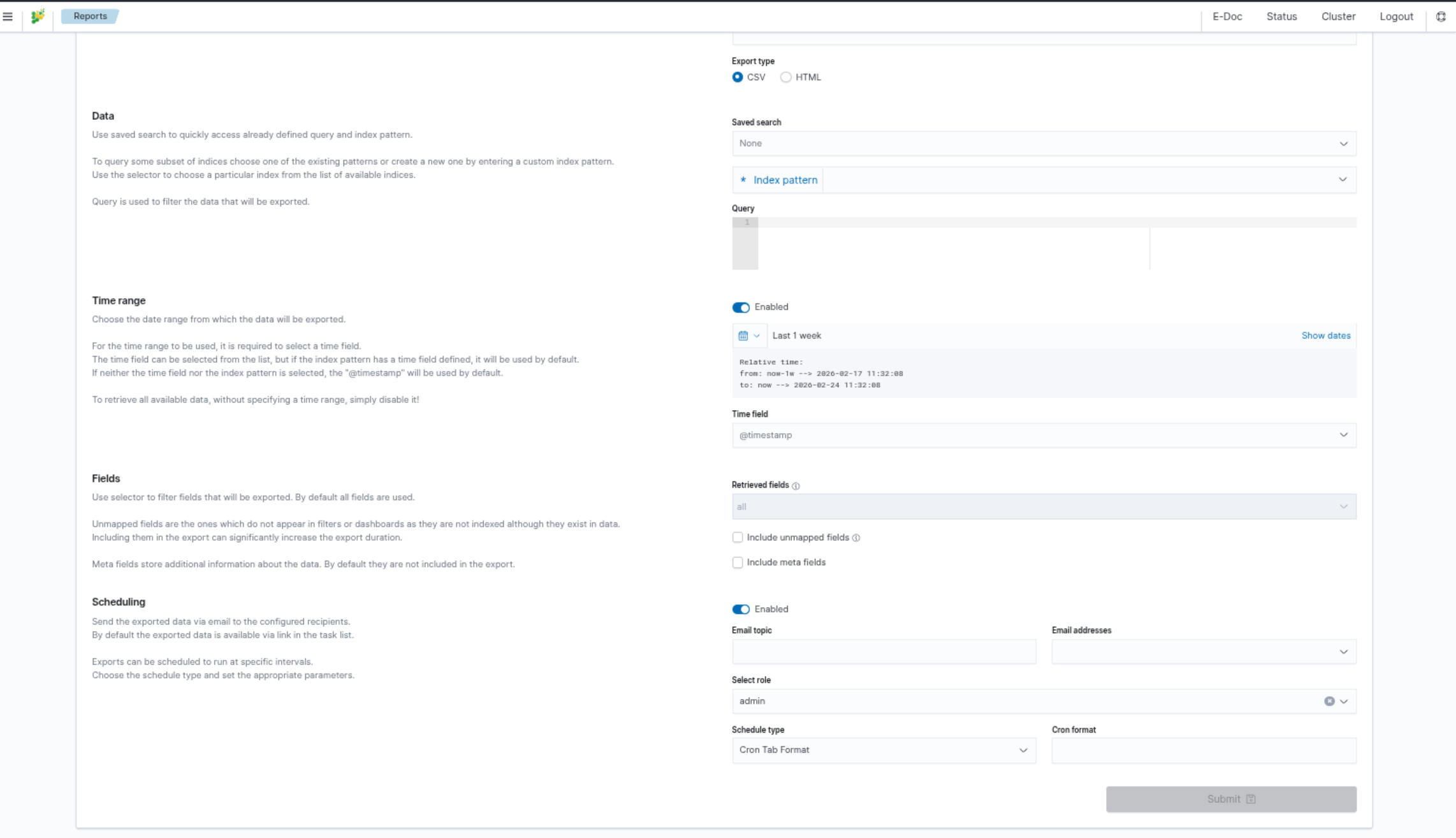Click info icon beside Include unmapped fields
The width and height of the screenshot is (1456, 838).
coord(856,538)
